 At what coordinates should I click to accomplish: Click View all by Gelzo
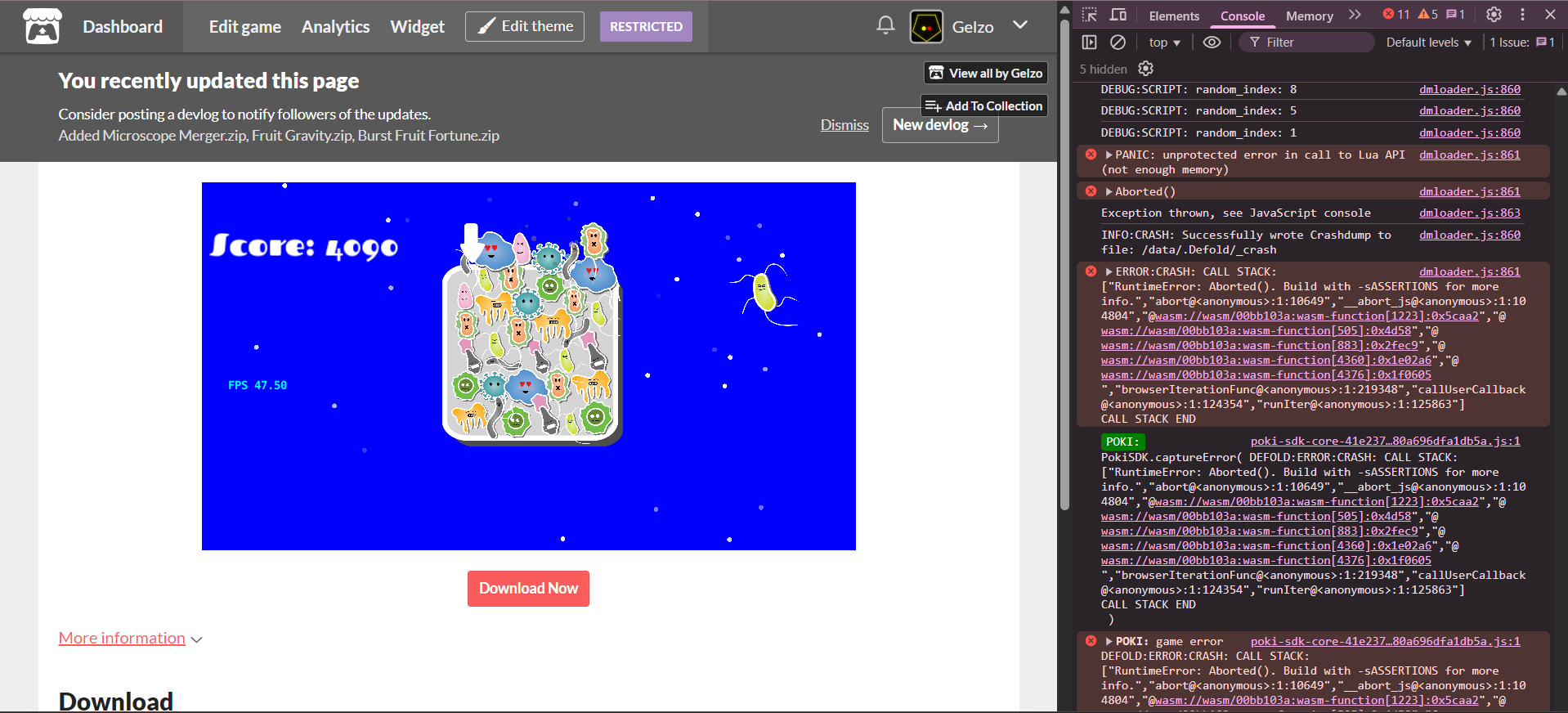(985, 73)
